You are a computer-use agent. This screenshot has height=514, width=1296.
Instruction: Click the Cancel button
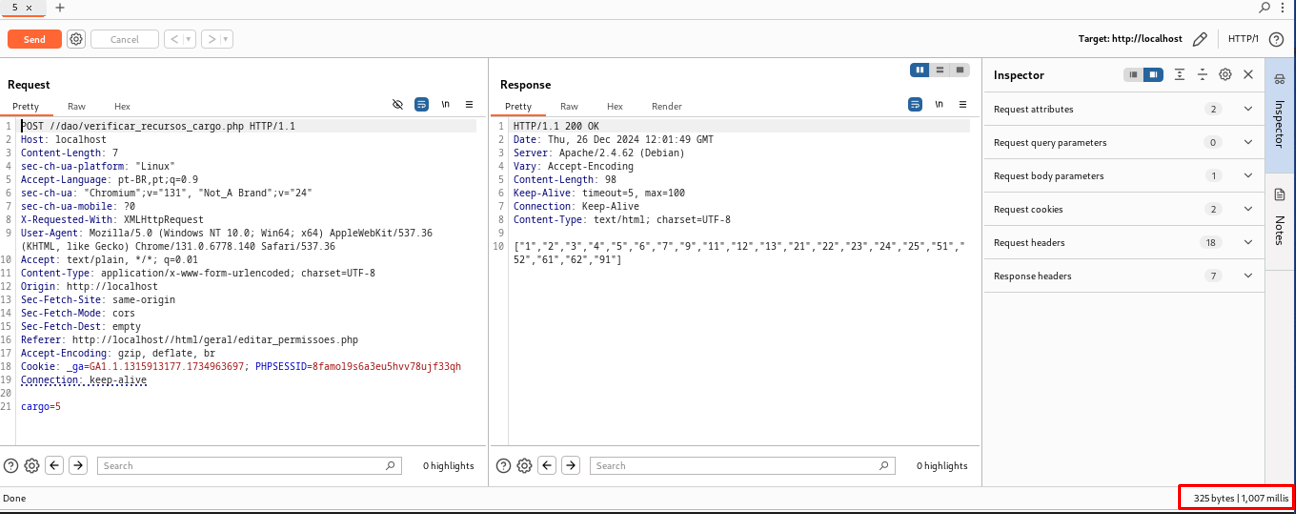pyautogui.click(x=124, y=39)
